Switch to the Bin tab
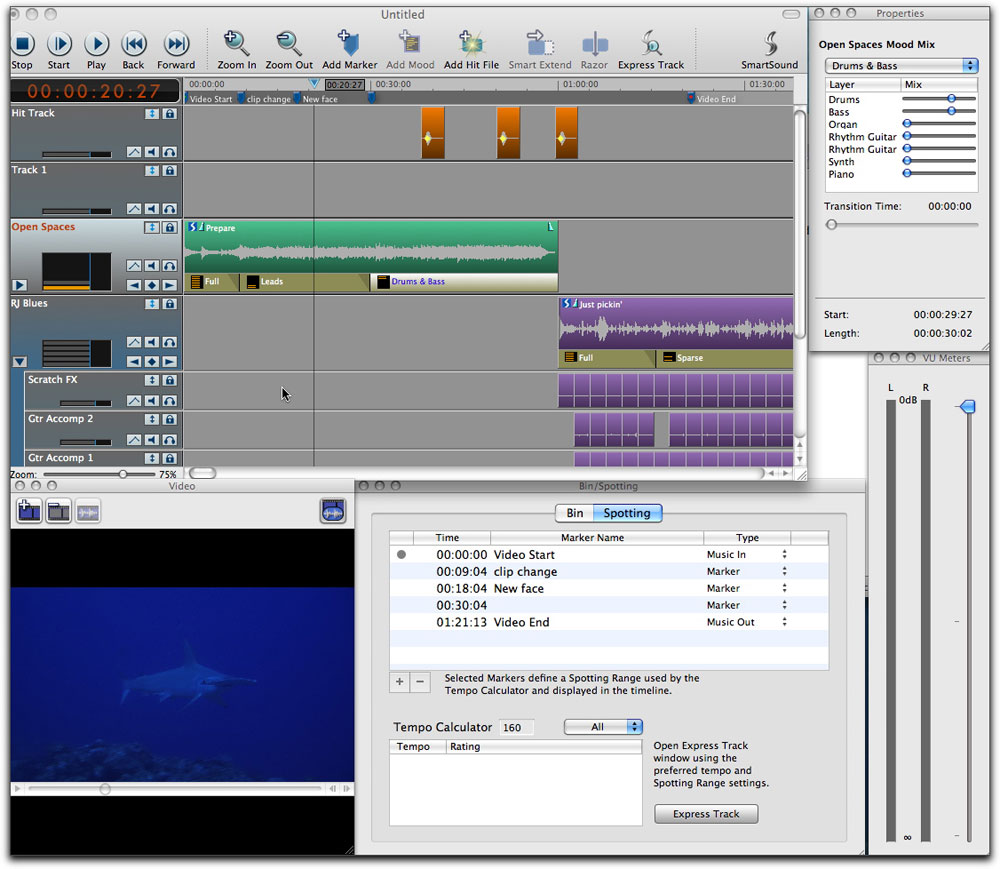The height and width of the screenshot is (869, 1000). pos(575,513)
